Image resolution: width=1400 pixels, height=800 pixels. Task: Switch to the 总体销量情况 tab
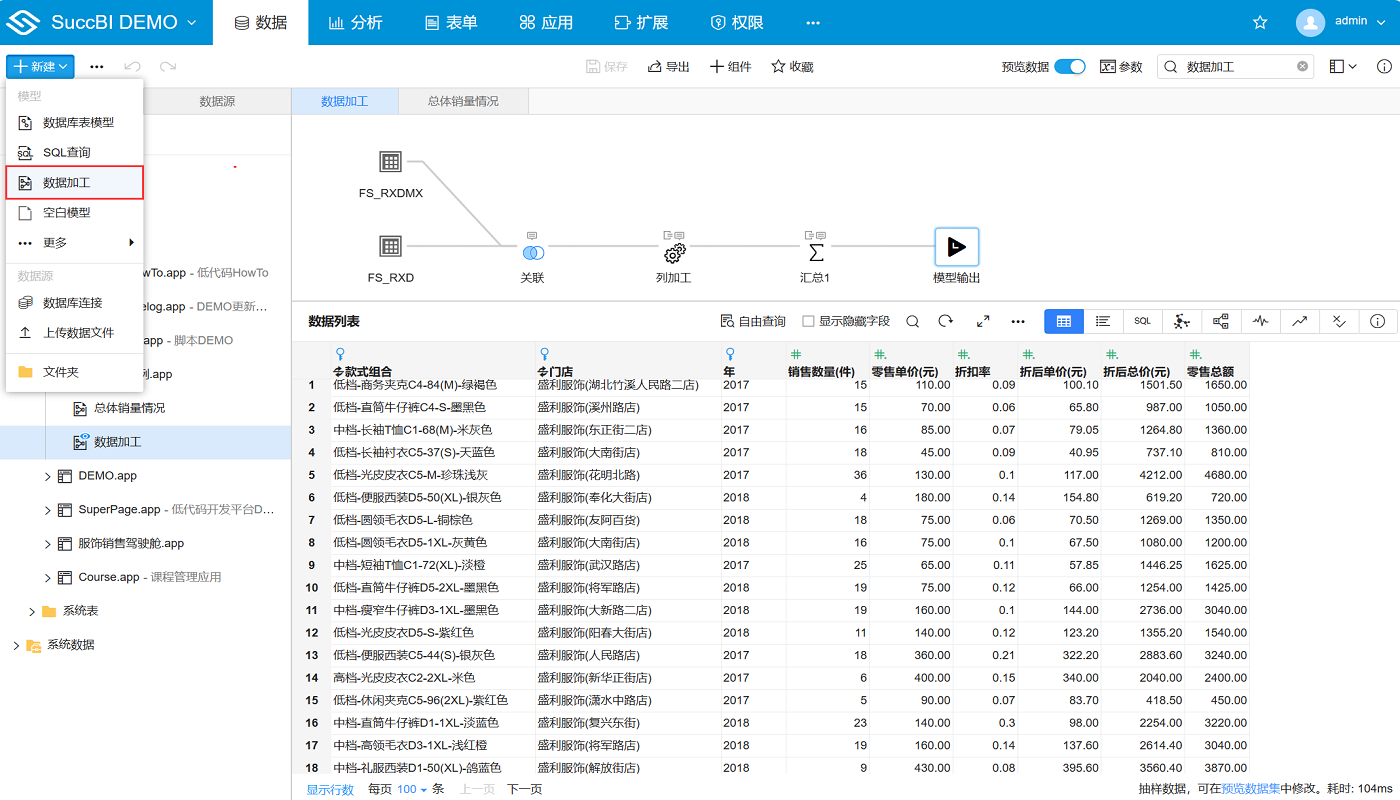pos(463,101)
